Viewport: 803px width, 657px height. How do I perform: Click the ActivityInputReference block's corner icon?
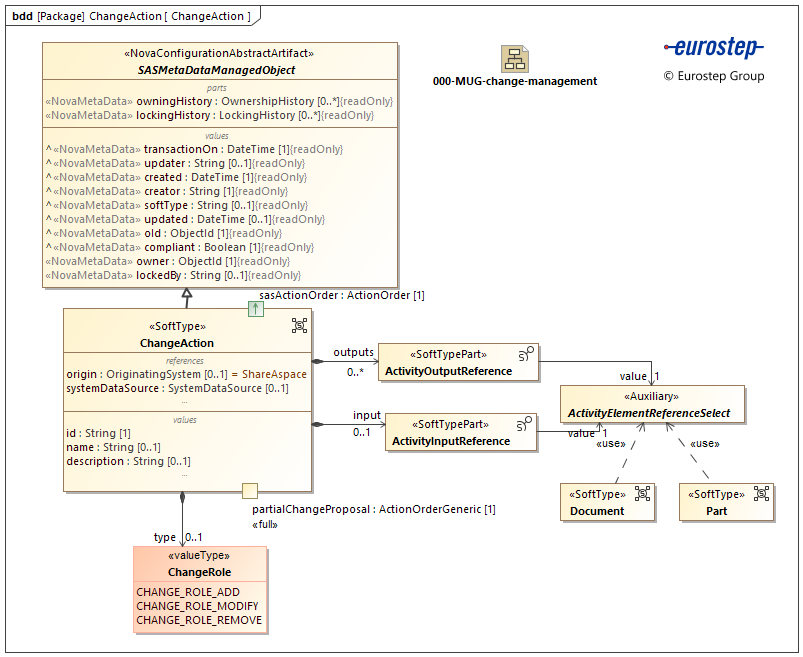(523, 424)
